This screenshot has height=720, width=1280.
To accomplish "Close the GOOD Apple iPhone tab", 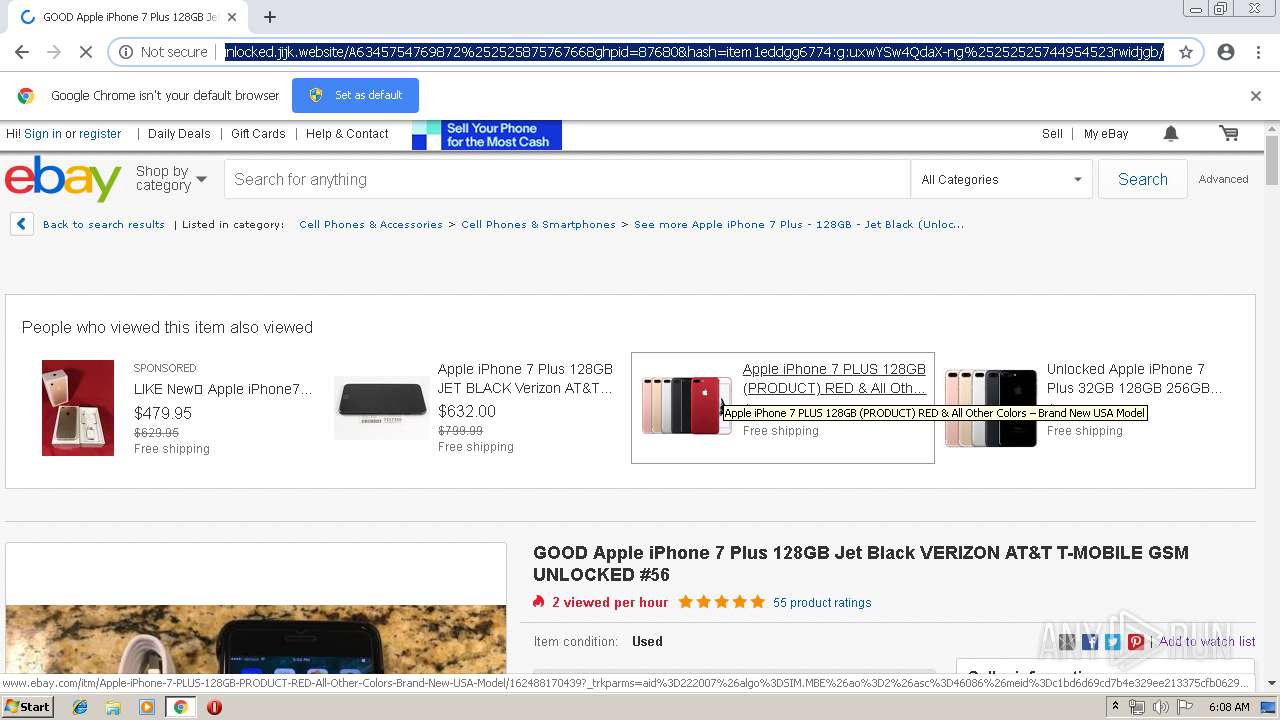I will [x=232, y=17].
